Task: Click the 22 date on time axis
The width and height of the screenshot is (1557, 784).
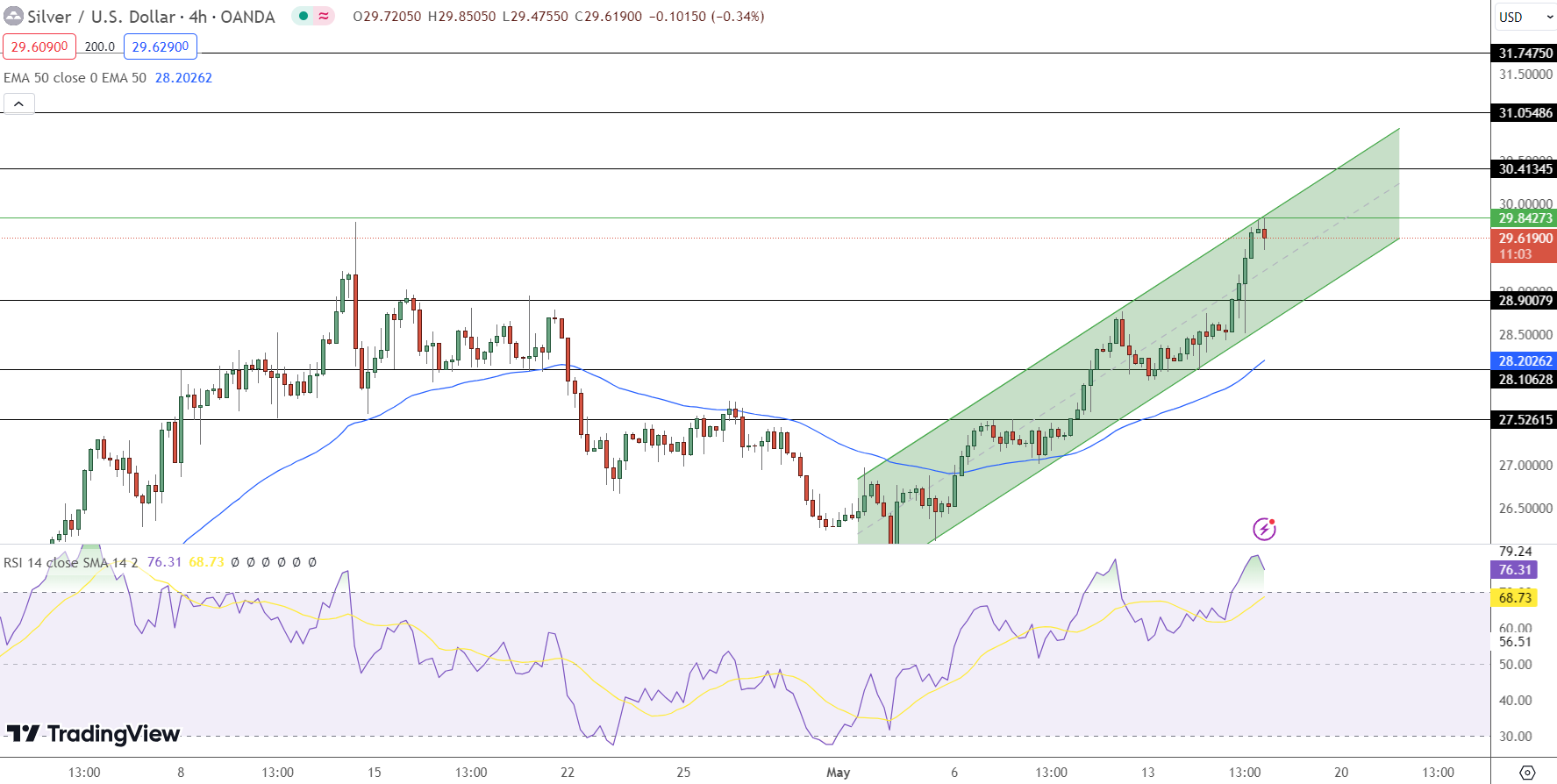Action: point(568,773)
